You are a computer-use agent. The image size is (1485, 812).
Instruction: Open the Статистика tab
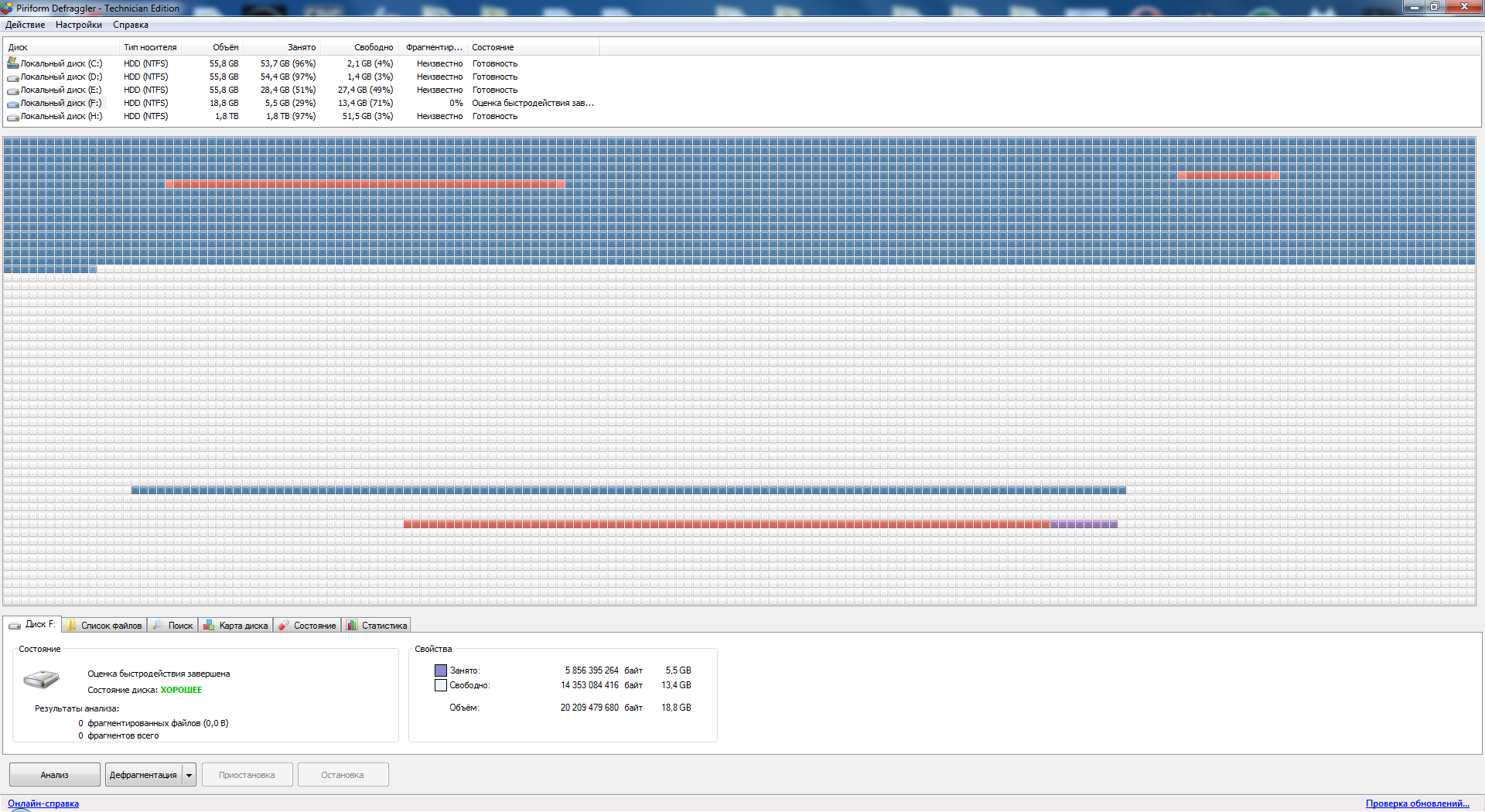click(377, 626)
